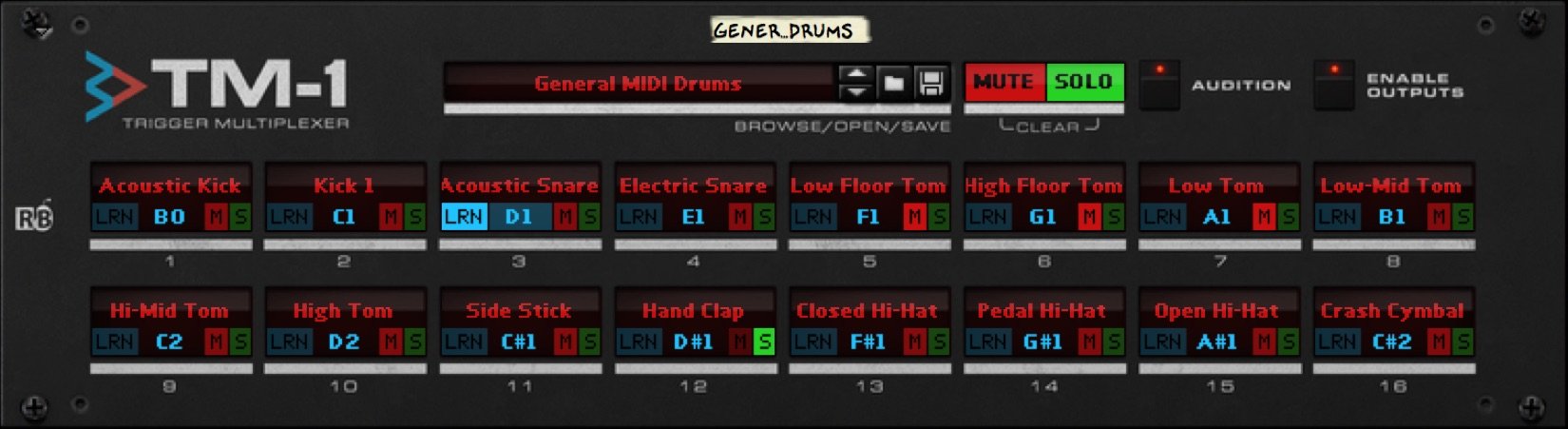Click the global MUTE button
The width and height of the screenshot is (1568, 429).
pos(1004,82)
